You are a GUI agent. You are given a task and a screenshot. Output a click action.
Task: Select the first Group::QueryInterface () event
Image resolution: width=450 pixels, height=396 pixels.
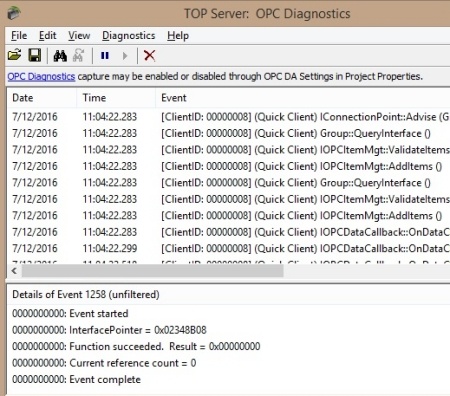228,133
